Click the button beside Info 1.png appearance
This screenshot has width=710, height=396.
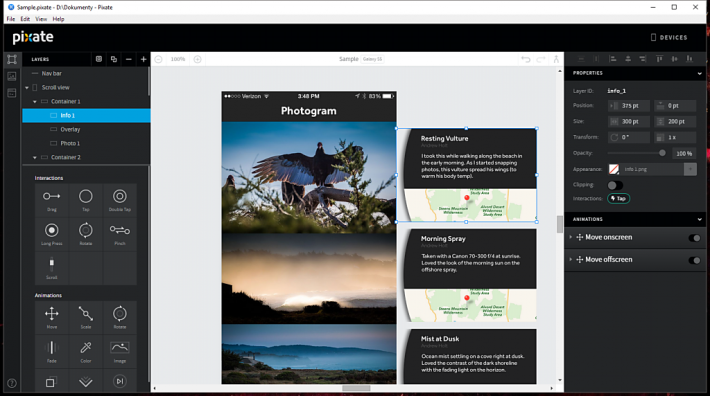pos(690,169)
